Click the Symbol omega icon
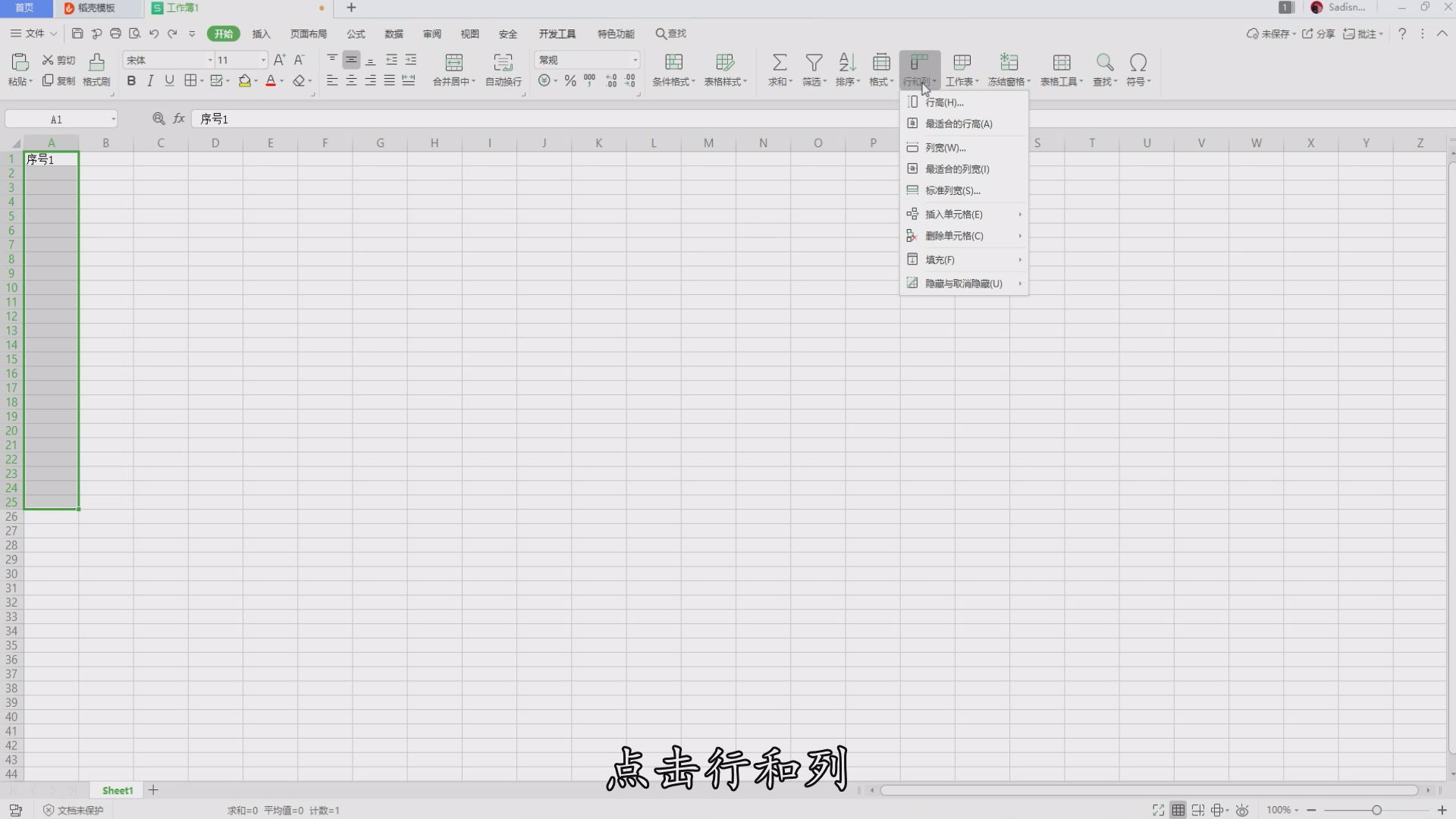Image resolution: width=1456 pixels, height=819 pixels. pos(1137,62)
